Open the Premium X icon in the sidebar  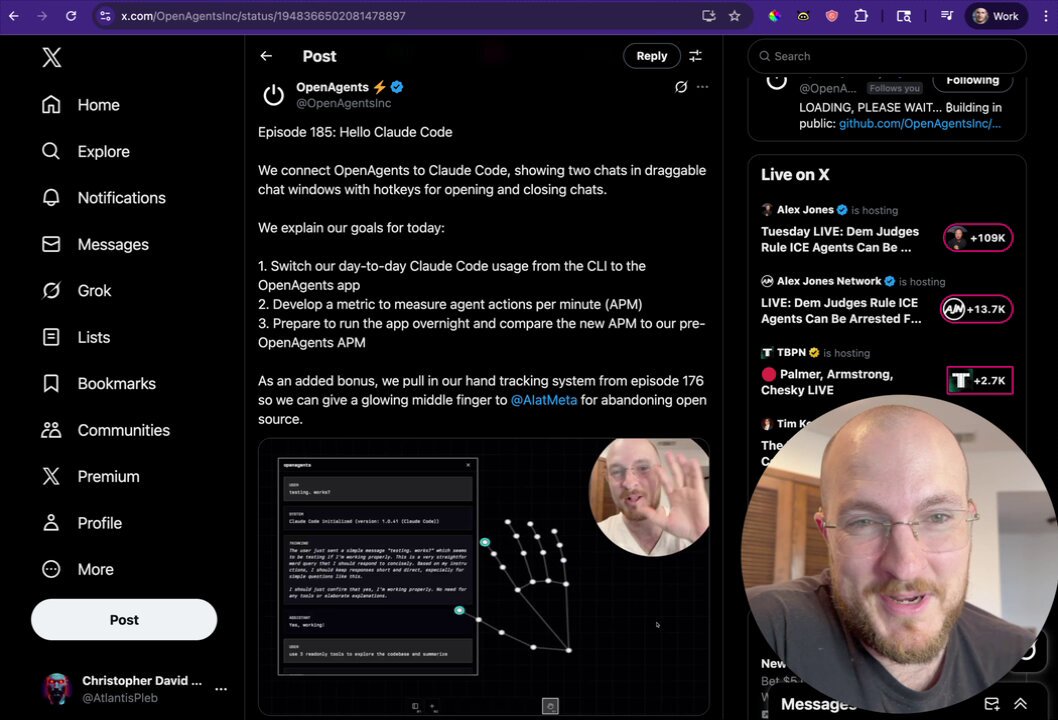click(x=51, y=476)
